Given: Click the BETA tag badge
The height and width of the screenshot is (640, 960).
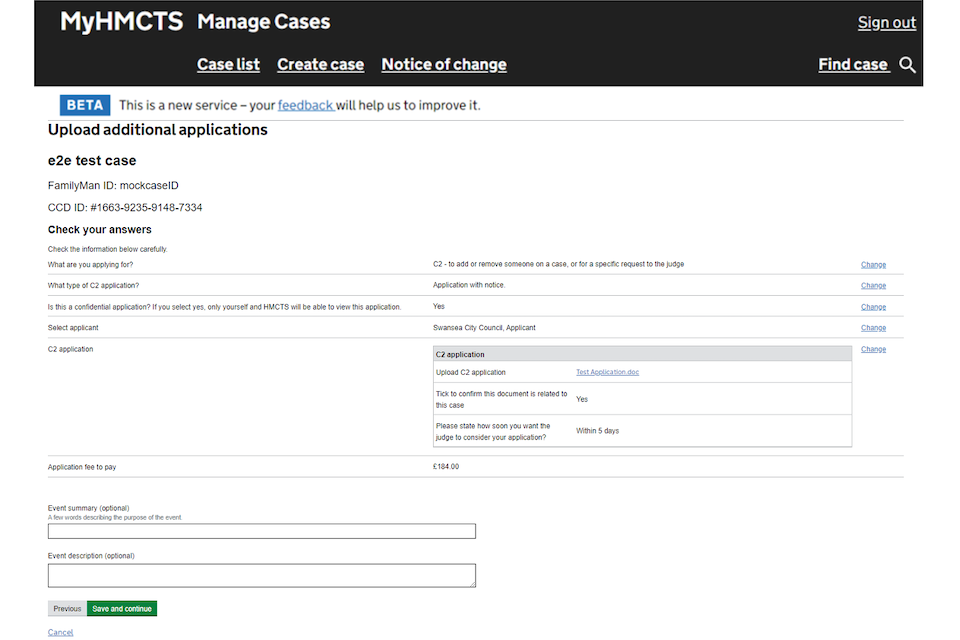Looking at the screenshot, I should (85, 105).
